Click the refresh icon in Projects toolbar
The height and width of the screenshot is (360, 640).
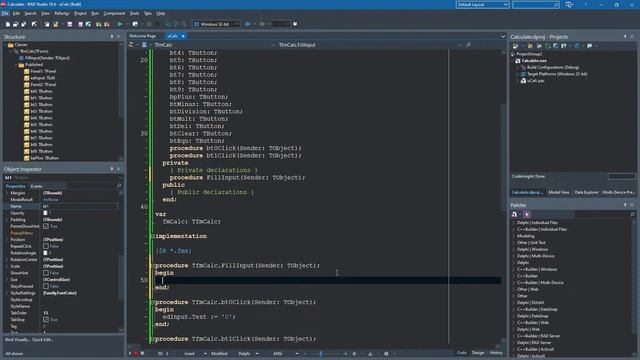coord(548,46)
